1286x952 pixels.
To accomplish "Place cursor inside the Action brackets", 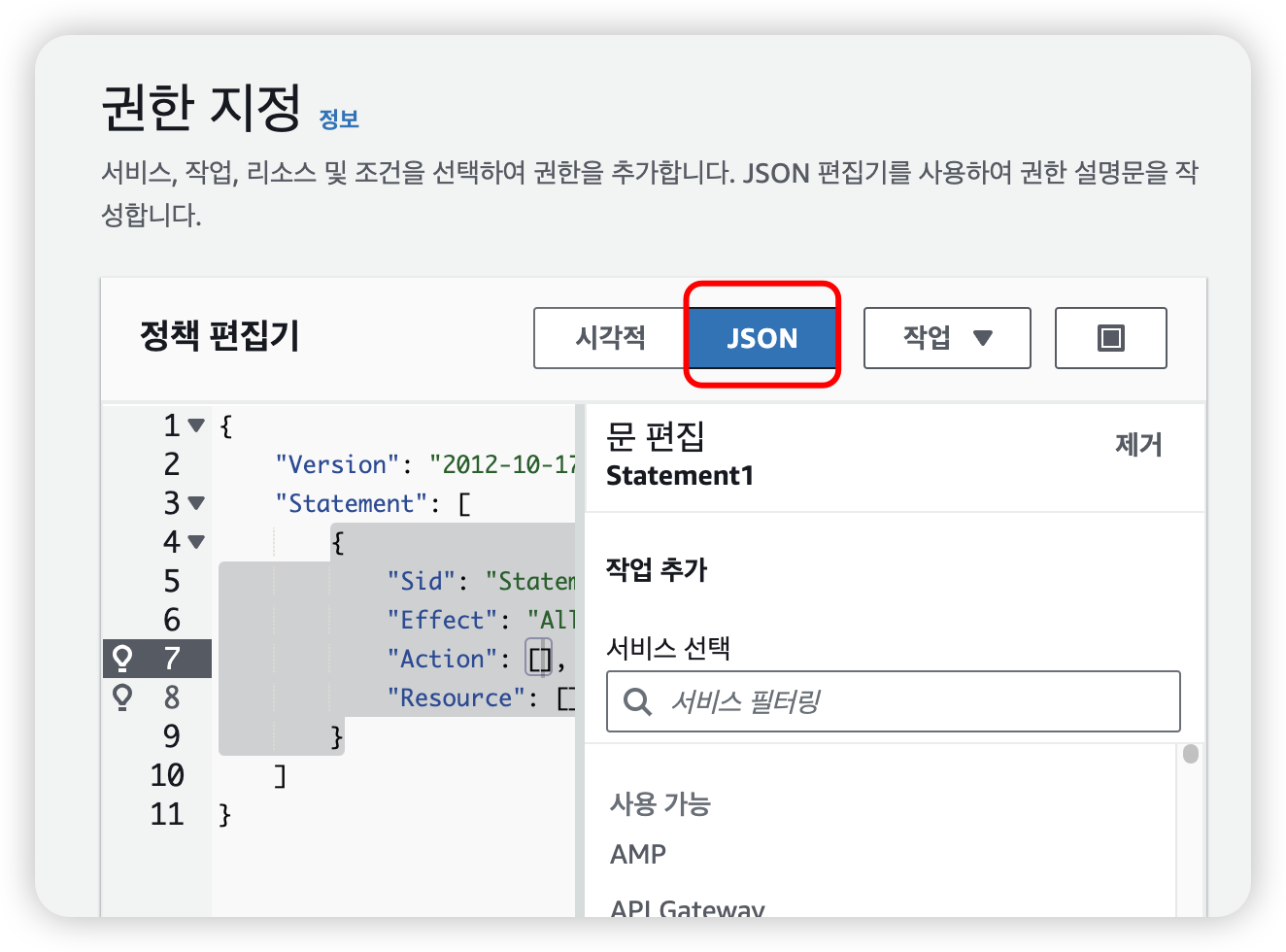I will (539, 660).
